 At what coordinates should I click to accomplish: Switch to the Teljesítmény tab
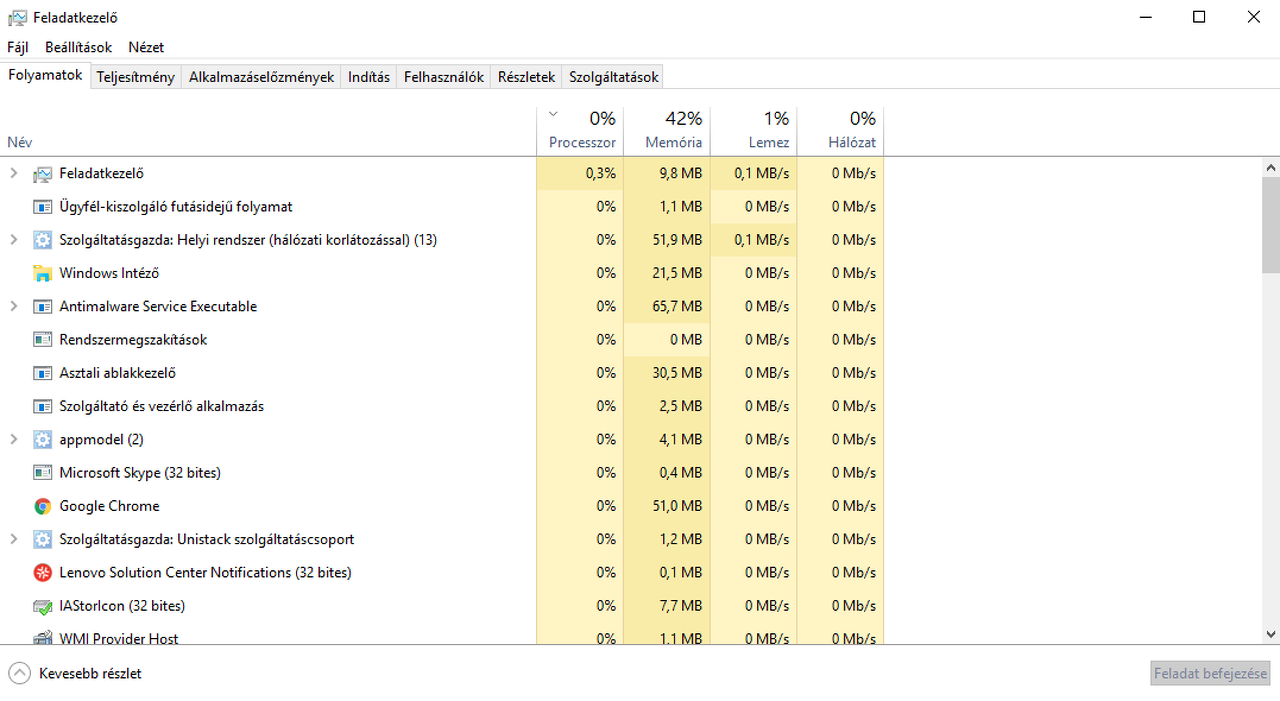(135, 77)
